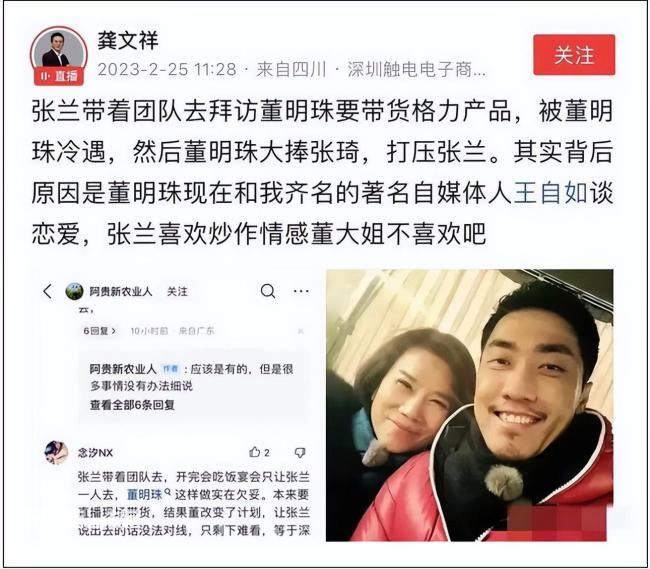Expand the 6回复 replies chevron
The width and height of the screenshot is (650, 569).
tap(100, 331)
